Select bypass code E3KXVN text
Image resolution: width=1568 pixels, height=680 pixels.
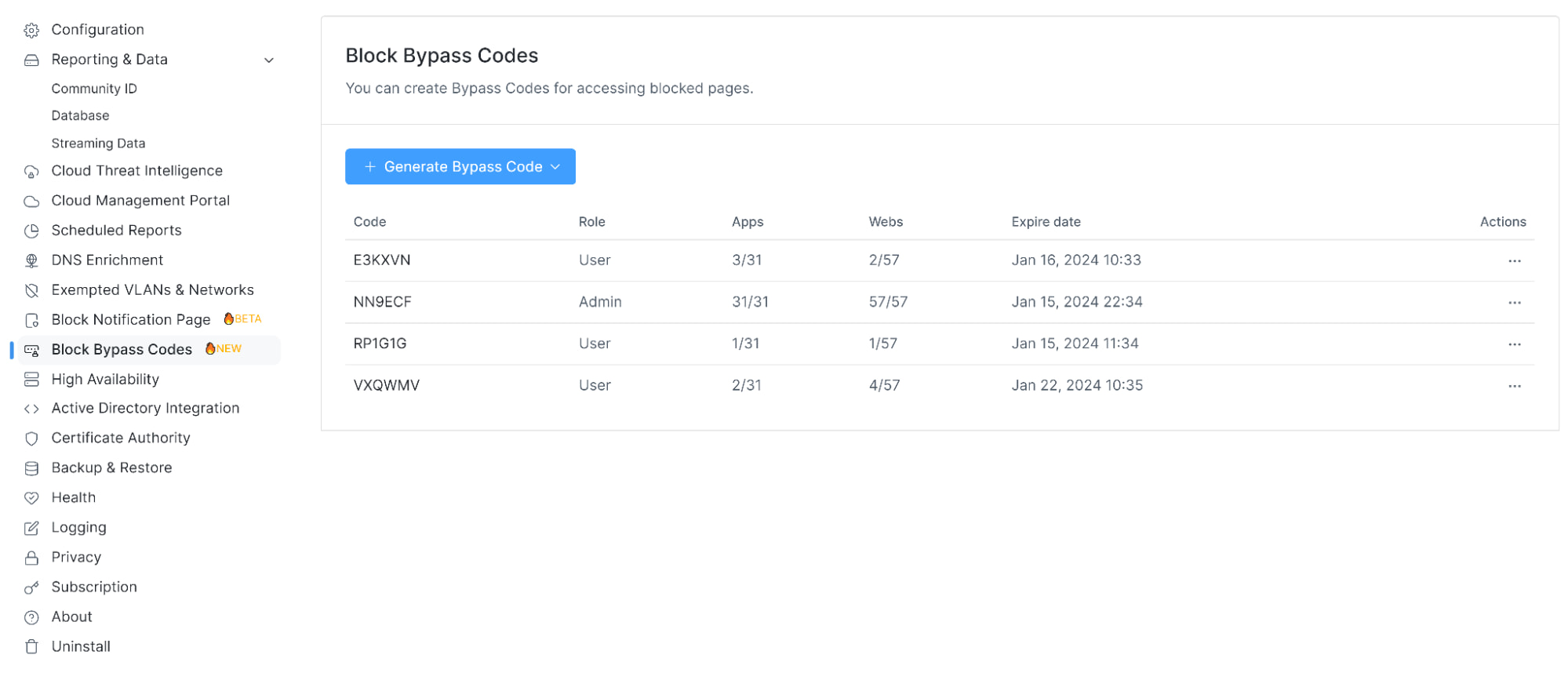382,260
